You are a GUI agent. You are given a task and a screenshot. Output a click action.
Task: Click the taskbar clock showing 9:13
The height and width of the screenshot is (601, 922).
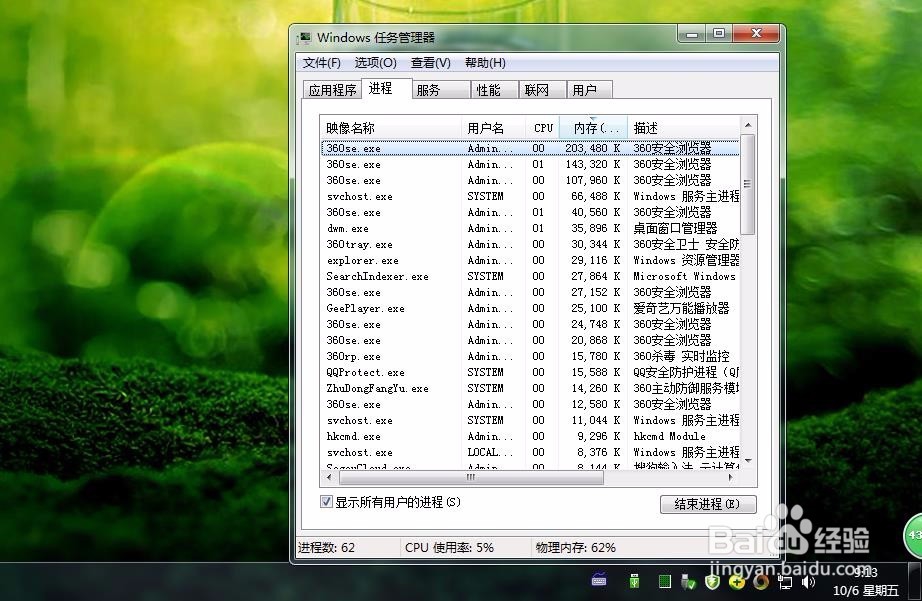[x=865, y=573]
